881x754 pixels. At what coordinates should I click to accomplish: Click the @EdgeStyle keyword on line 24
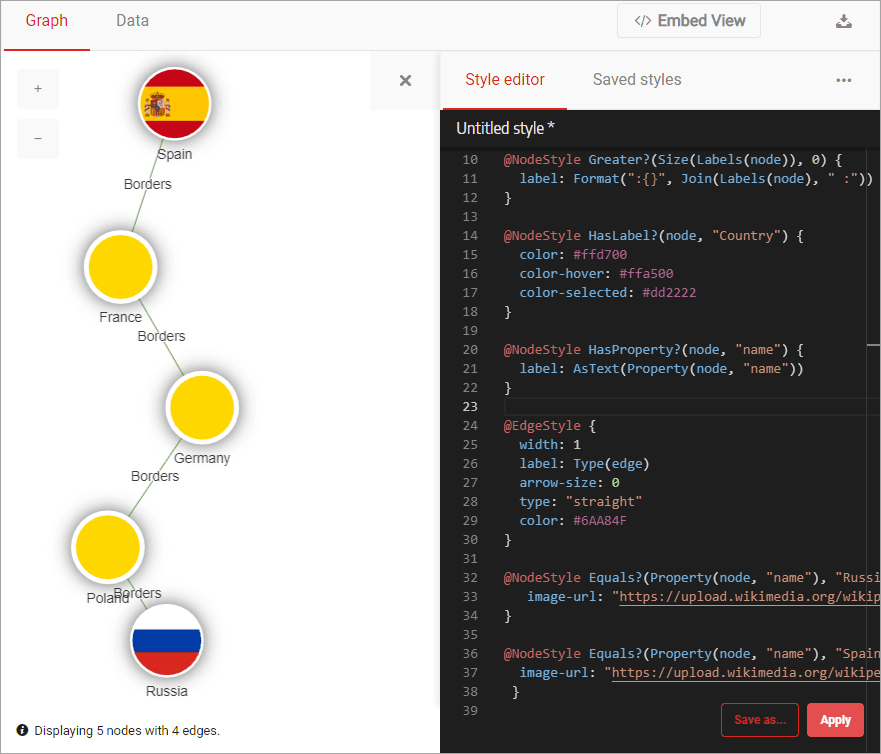[542, 426]
